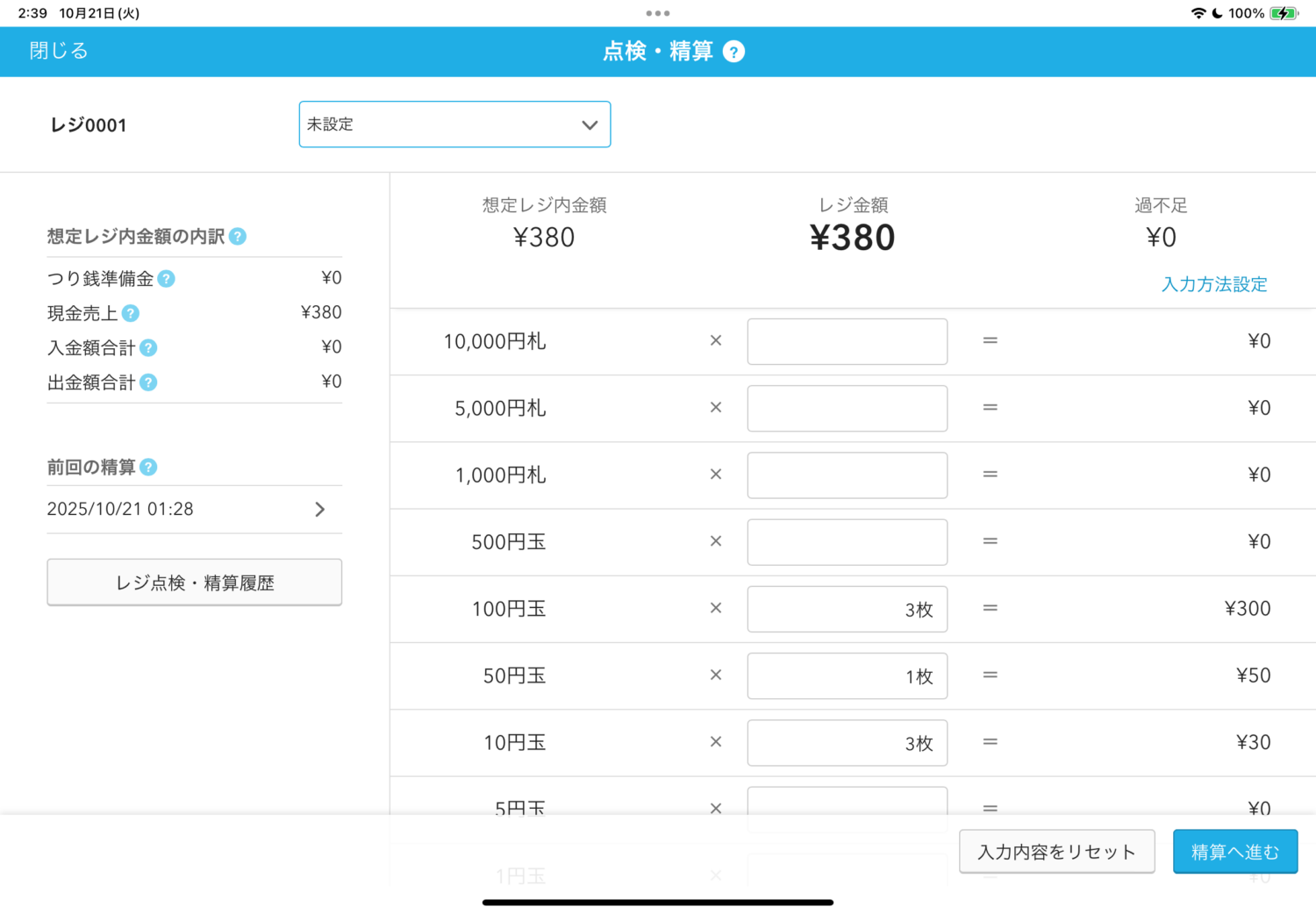Select the 10,000円札 count field
This screenshot has height=914, width=1316.
click(847, 341)
